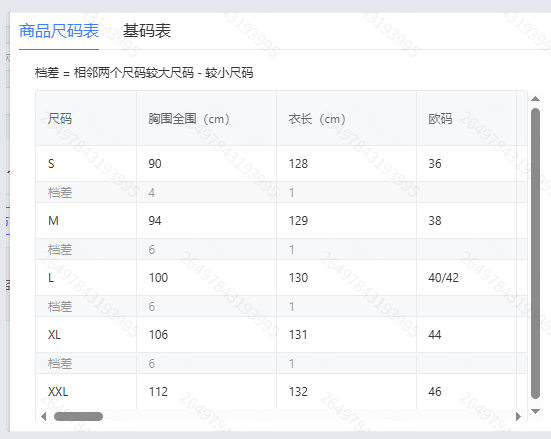The image size is (551, 439).
Task: Click the vertical scrollbar thumb
Action: point(535,253)
